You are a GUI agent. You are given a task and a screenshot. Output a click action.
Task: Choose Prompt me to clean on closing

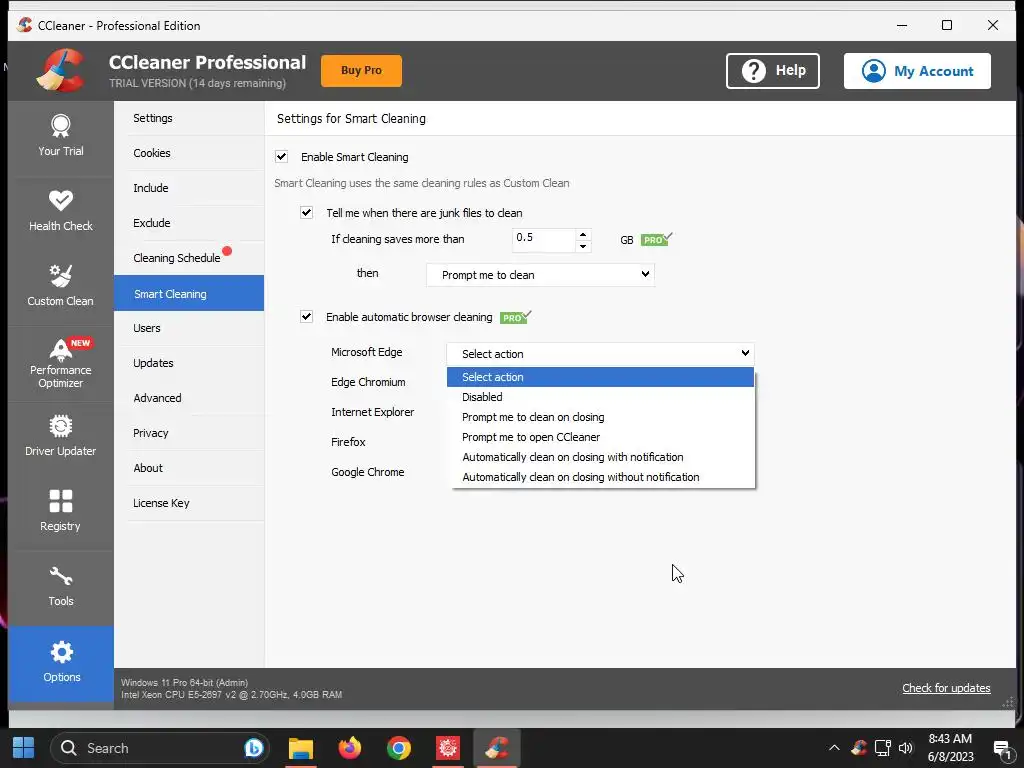(600, 417)
